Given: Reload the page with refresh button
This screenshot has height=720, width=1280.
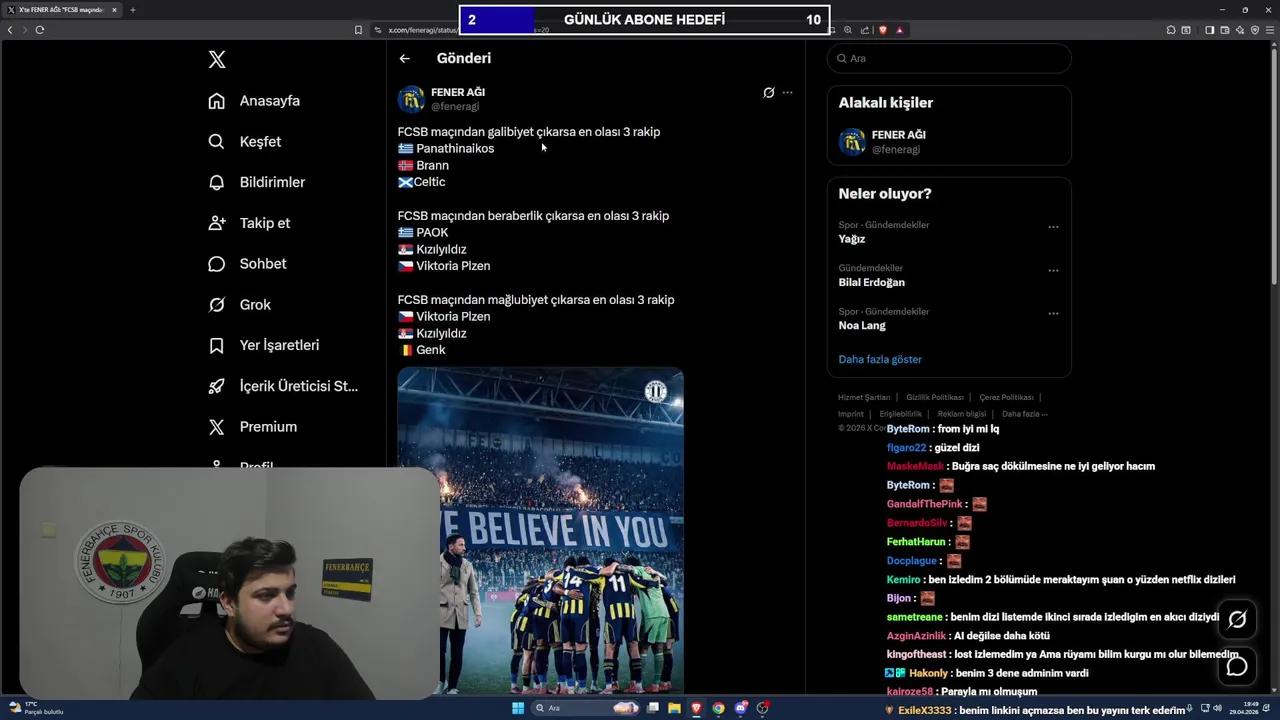Looking at the screenshot, I should 40,30.
